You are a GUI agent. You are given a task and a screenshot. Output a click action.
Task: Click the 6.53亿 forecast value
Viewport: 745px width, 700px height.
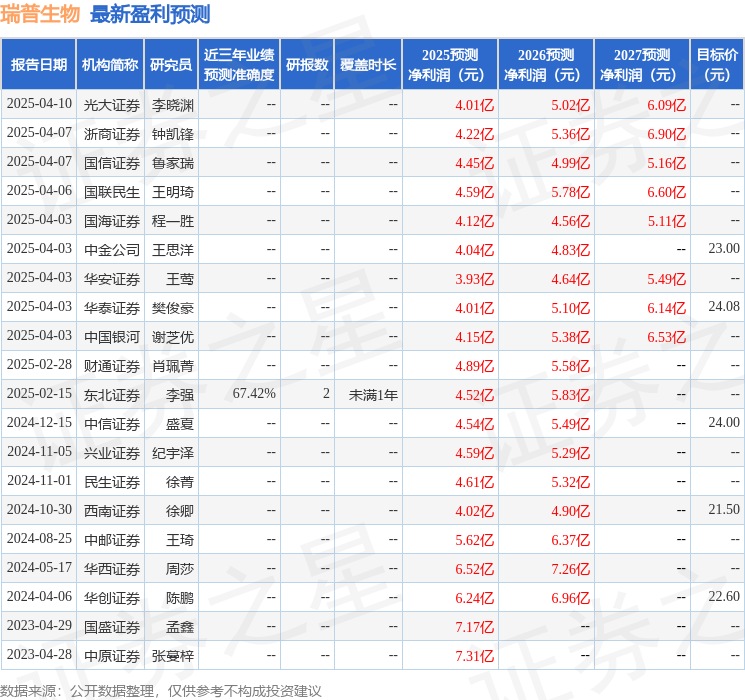[666, 337]
